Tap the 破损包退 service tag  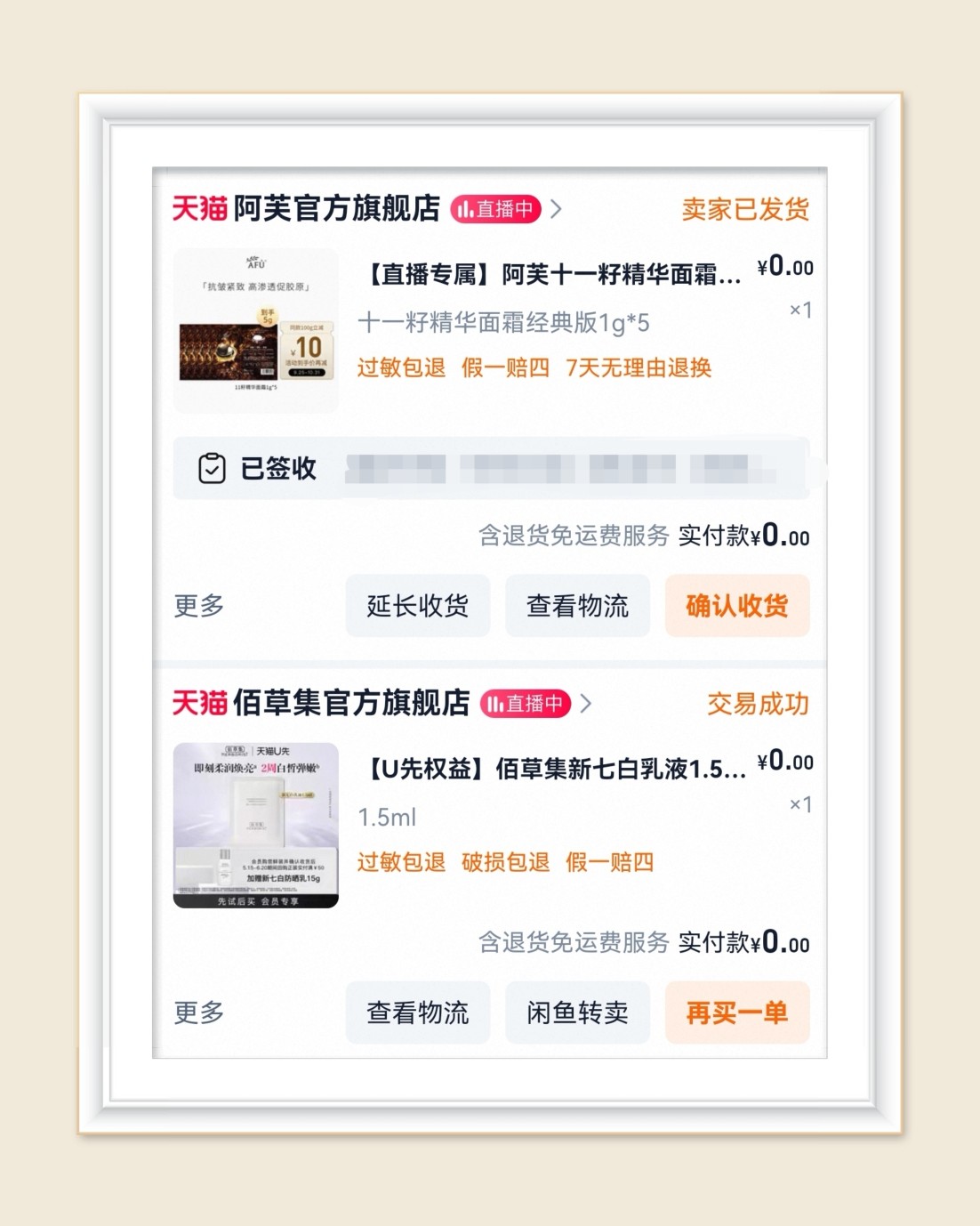point(506,862)
